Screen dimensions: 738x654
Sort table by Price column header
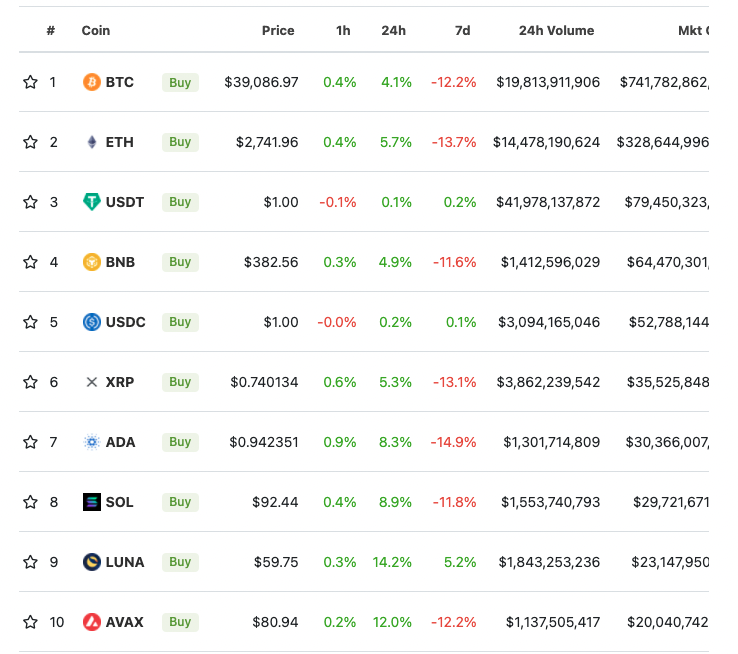(278, 31)
